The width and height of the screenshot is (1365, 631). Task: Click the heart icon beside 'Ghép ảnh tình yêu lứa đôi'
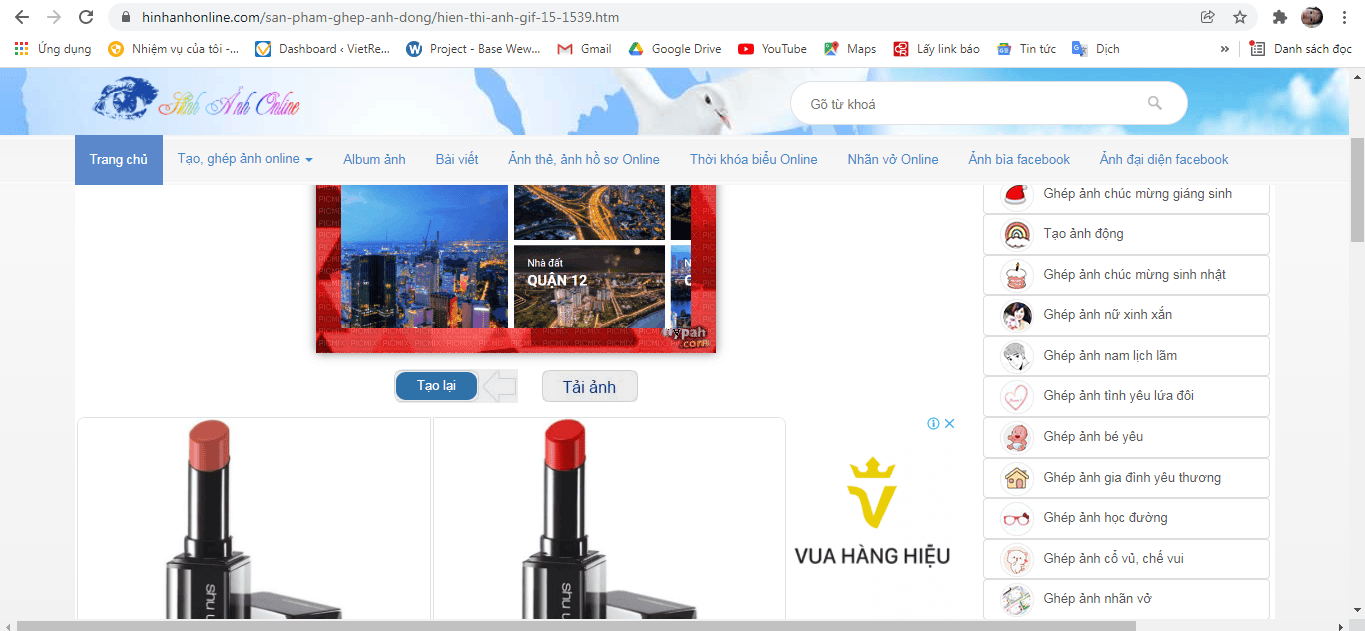click(x=1016, y=396)
